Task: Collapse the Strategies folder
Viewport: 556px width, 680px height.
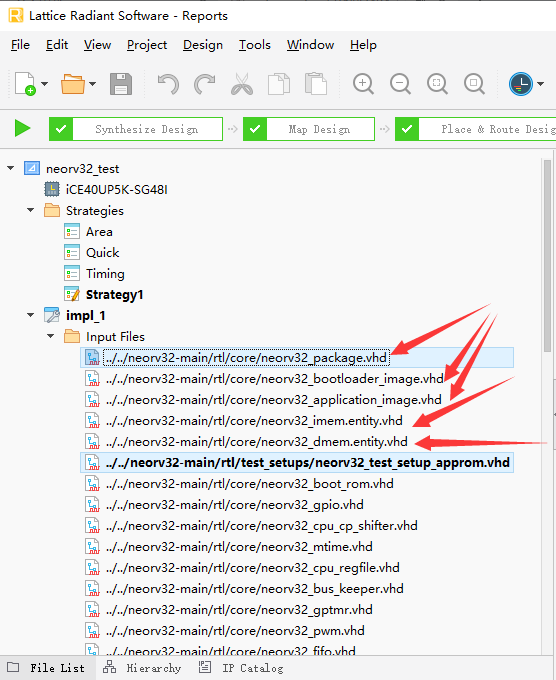Action: (31, 210)
